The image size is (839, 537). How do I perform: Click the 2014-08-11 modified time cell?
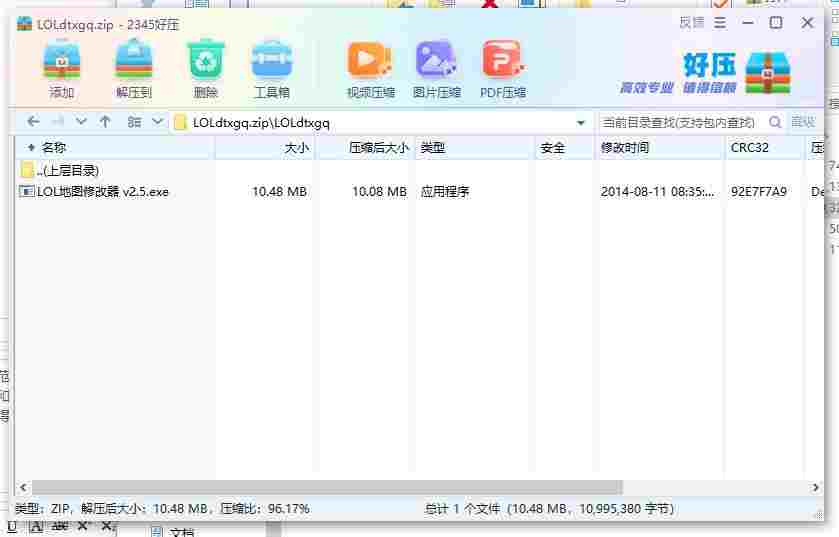tap(657, 191)
